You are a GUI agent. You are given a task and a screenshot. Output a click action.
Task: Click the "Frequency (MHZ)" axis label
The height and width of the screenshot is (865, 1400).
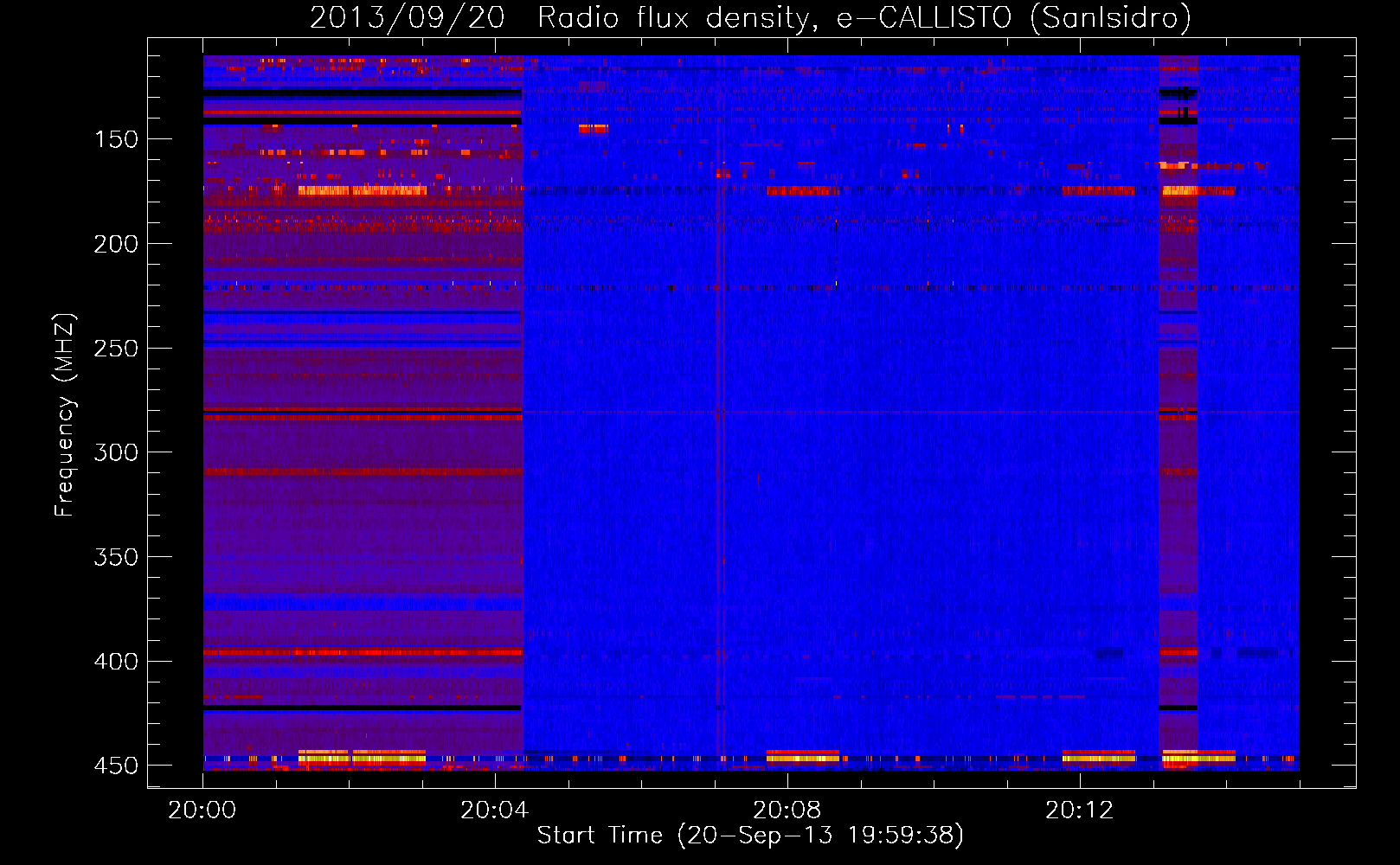(x=65, y=415)
